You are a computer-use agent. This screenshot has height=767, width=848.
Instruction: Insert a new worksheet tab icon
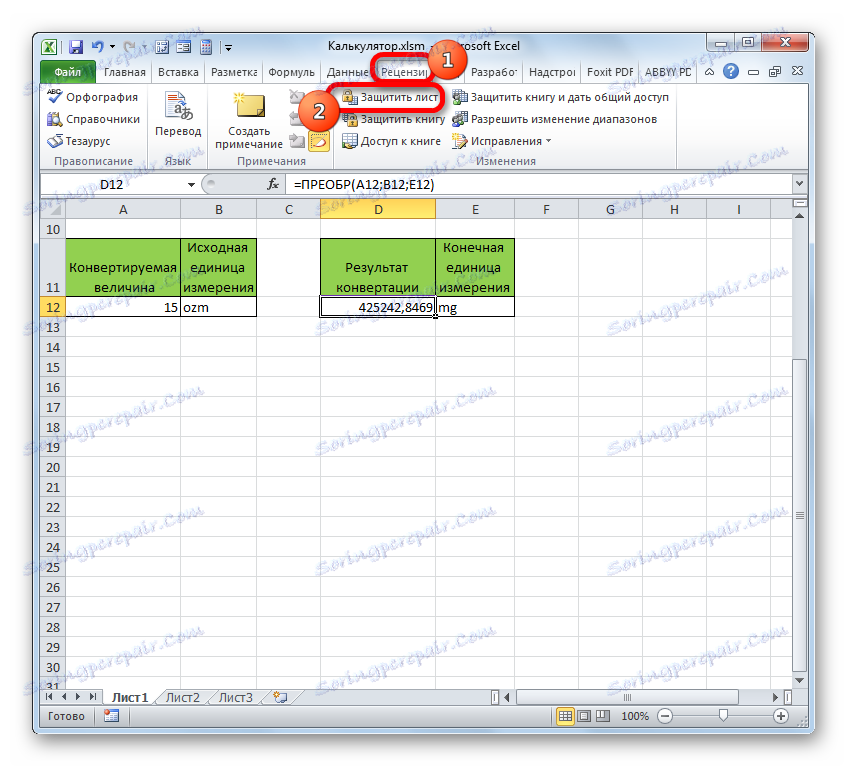pyautogui.click(x=280, y=697)
